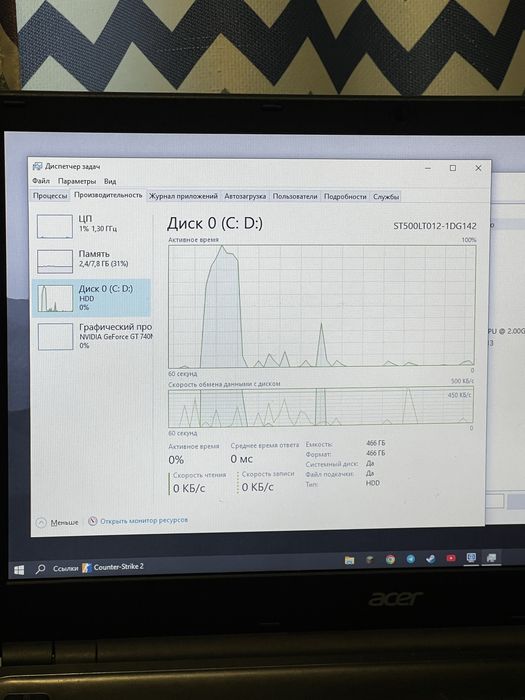Click the Емкость 466 ГБ value
Screen dimensions: 525x700
click(x=375, y=443)
